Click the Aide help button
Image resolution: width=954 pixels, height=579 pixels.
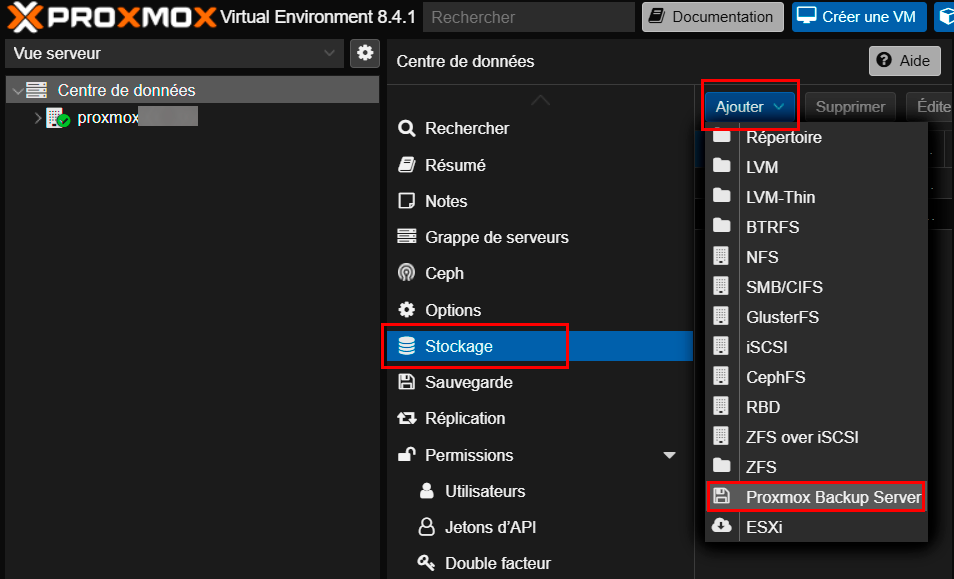(x=904, y=61)
